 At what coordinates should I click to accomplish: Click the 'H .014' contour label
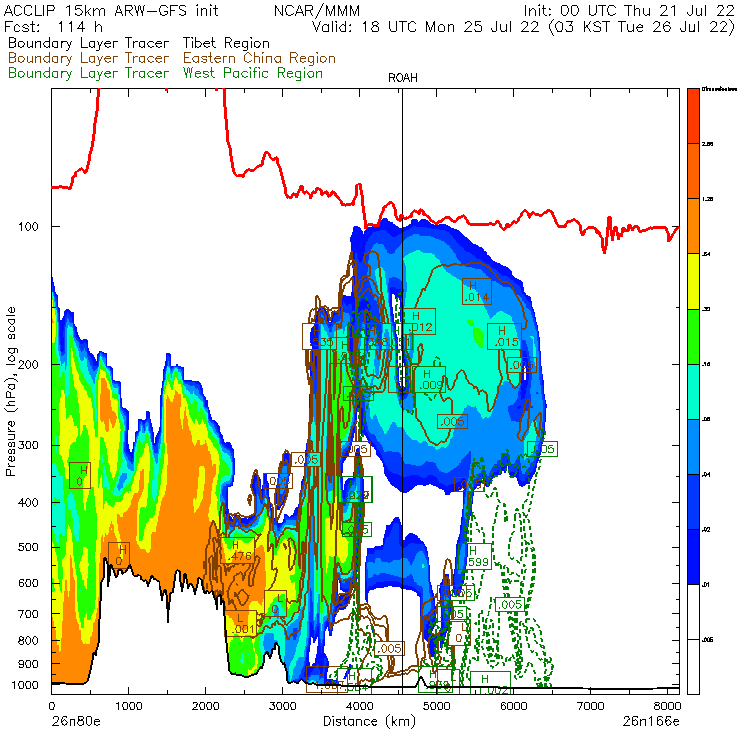[x=477, y=292]
